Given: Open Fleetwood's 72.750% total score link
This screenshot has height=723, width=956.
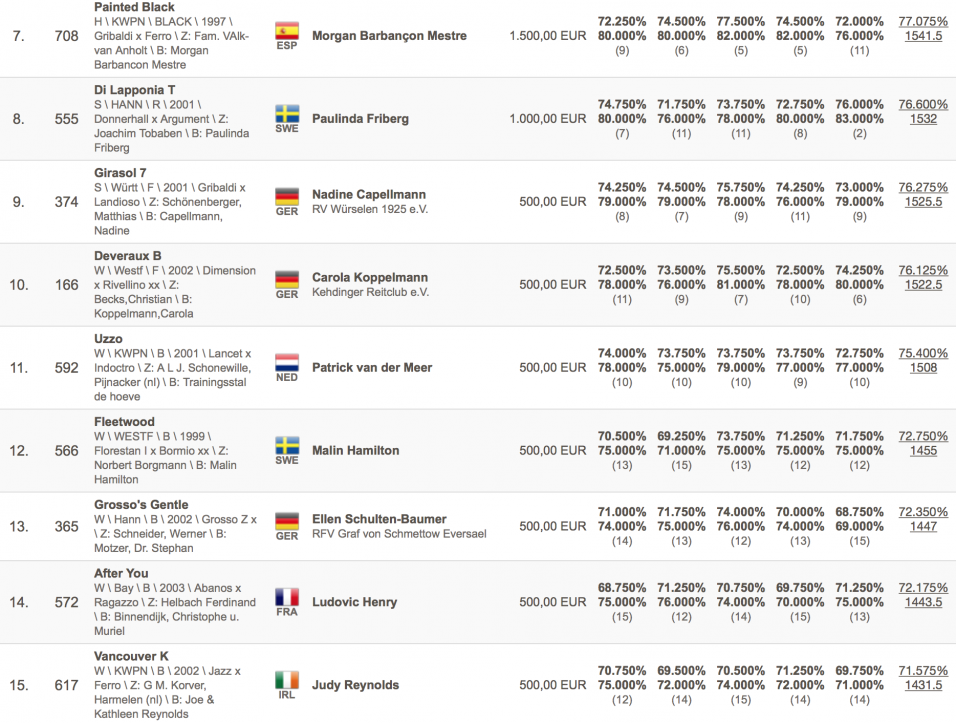Looking at the screenshot, I should (923, 436).
